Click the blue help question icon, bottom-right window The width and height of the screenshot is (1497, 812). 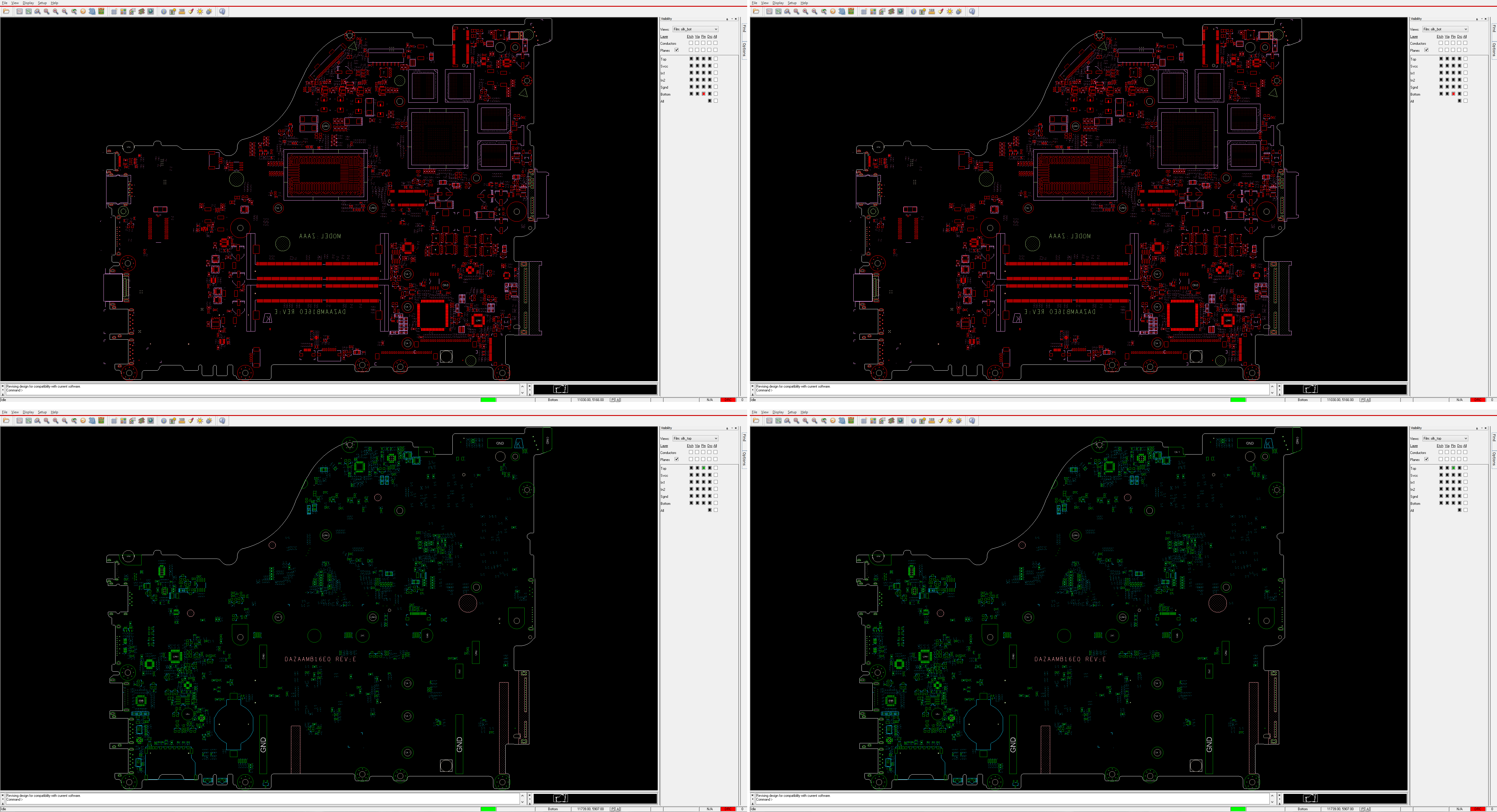(x=972, y=421)
